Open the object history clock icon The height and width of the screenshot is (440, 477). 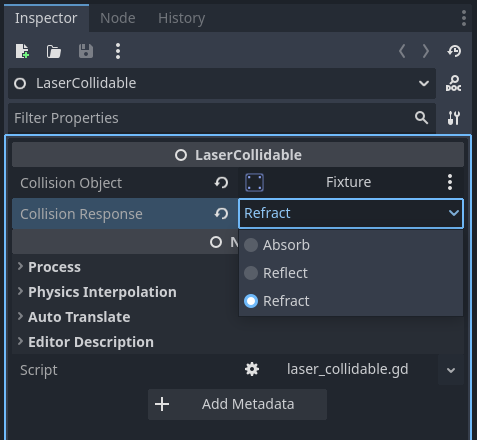tap(454, 51)
